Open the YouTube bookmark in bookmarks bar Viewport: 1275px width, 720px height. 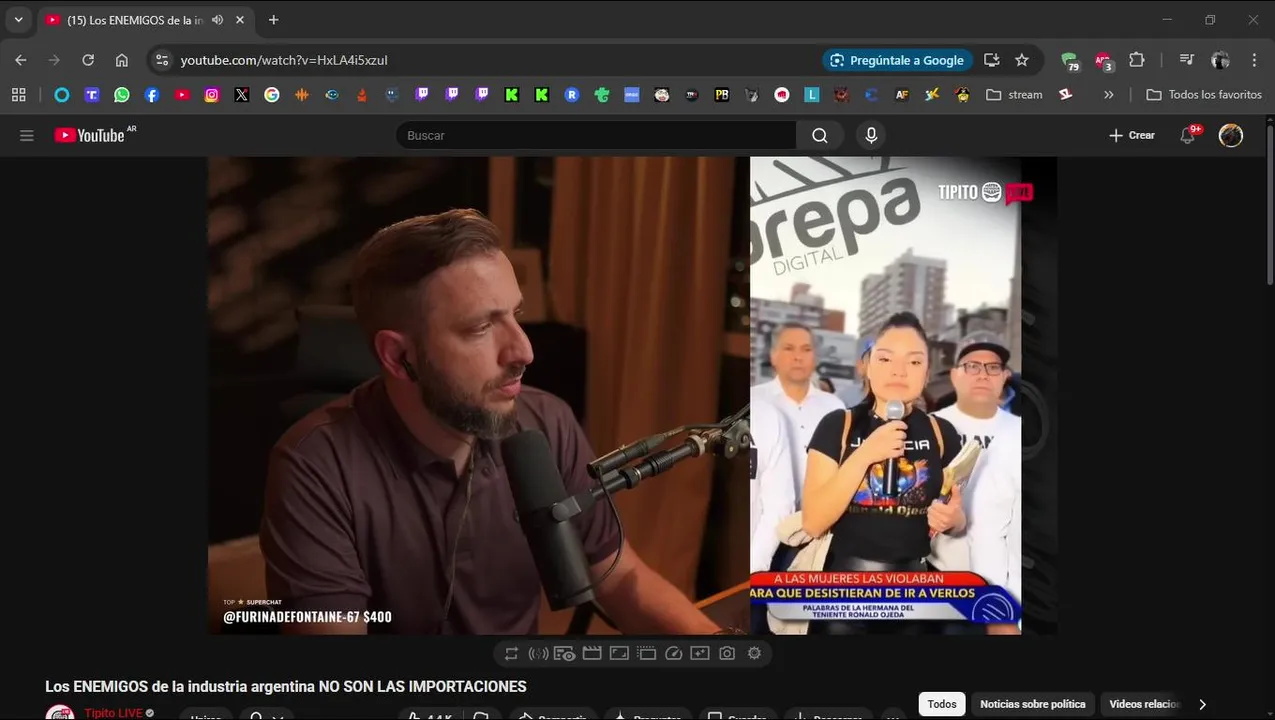182,95
